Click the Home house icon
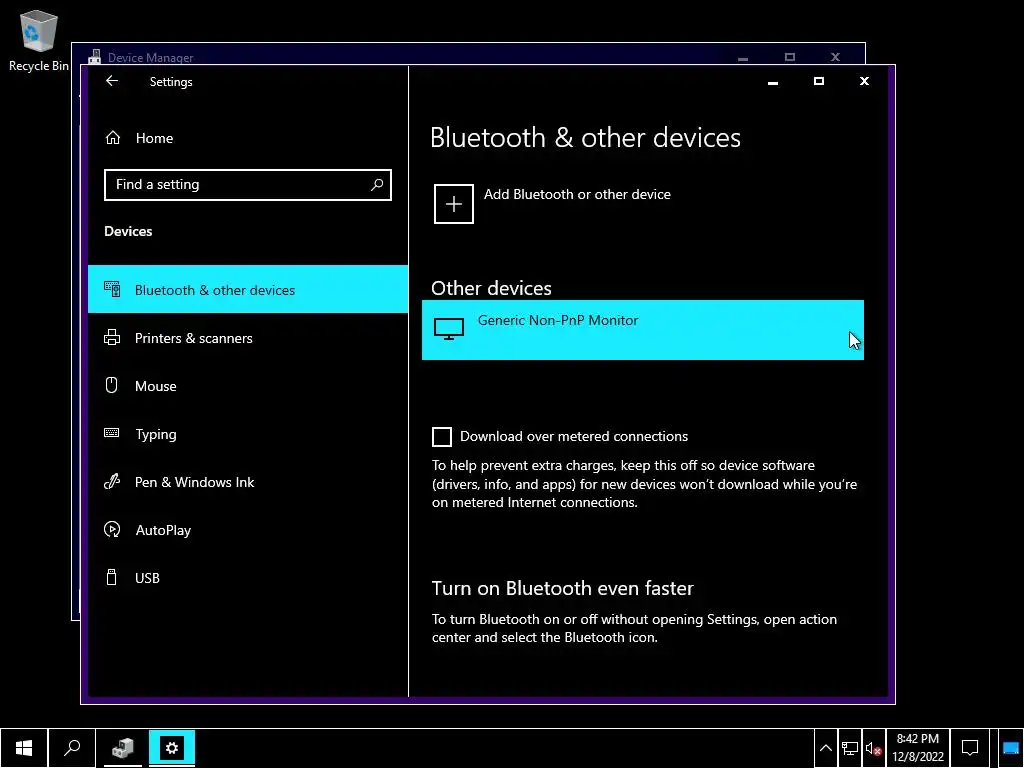The image size is (1024, 768). pos(113,138)
